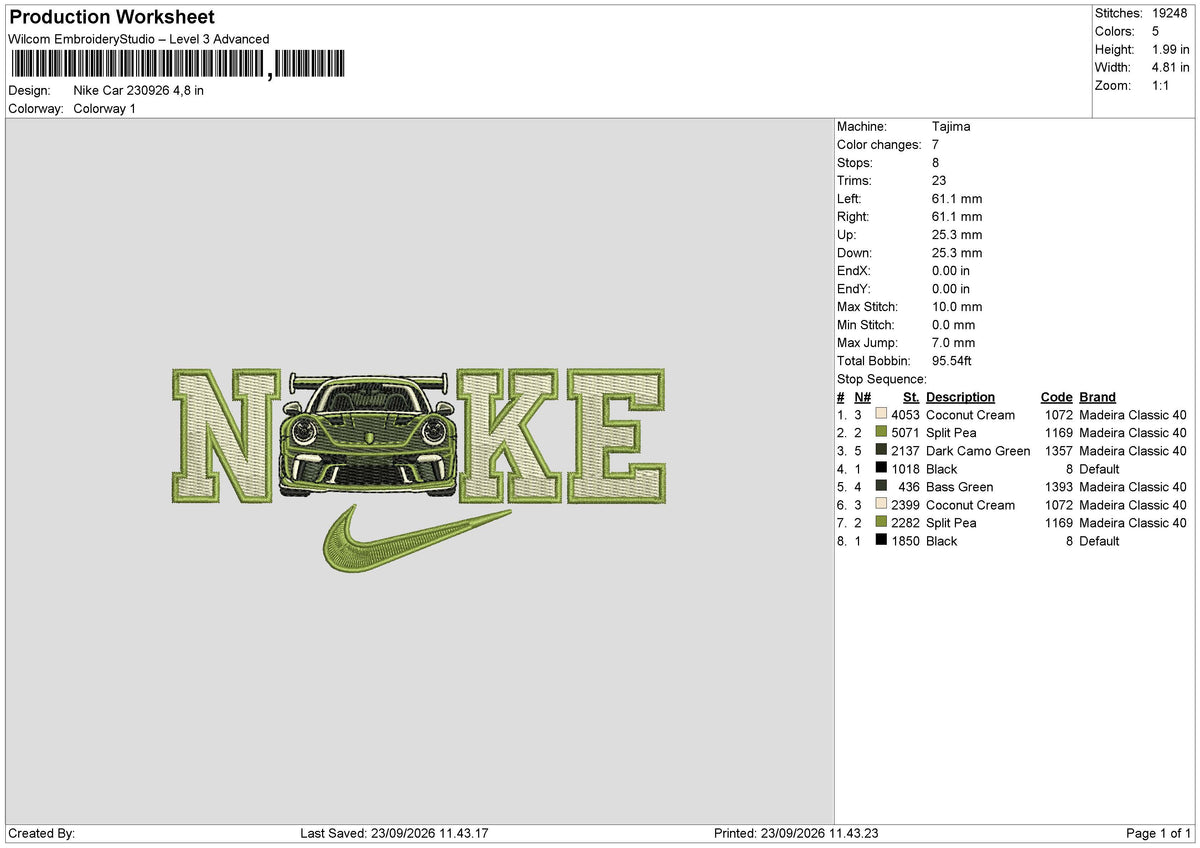Click the 'Colorway 1' value

tap(105, 108)
